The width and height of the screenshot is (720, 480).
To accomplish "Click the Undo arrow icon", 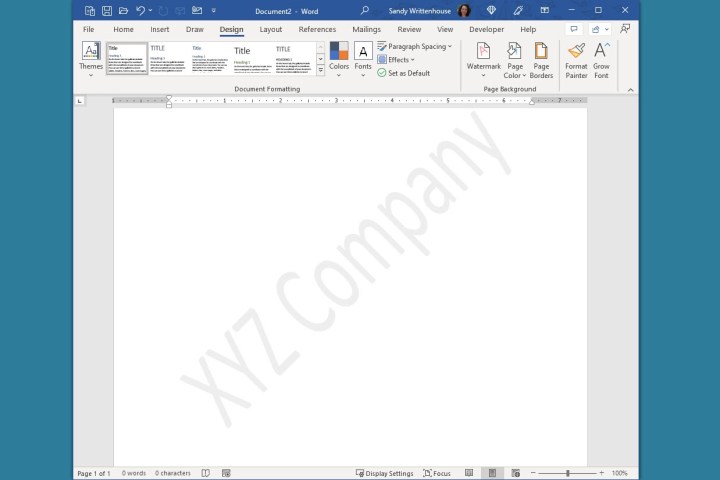I will tap(140, 11).
